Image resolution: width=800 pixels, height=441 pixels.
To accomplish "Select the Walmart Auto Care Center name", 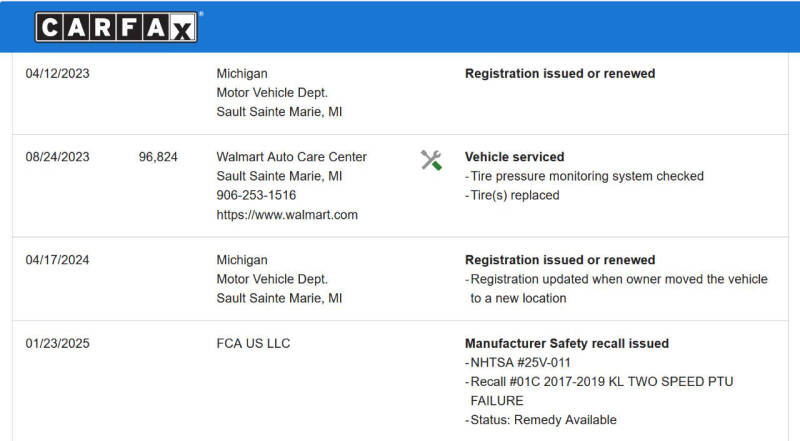I will point(291,157).
